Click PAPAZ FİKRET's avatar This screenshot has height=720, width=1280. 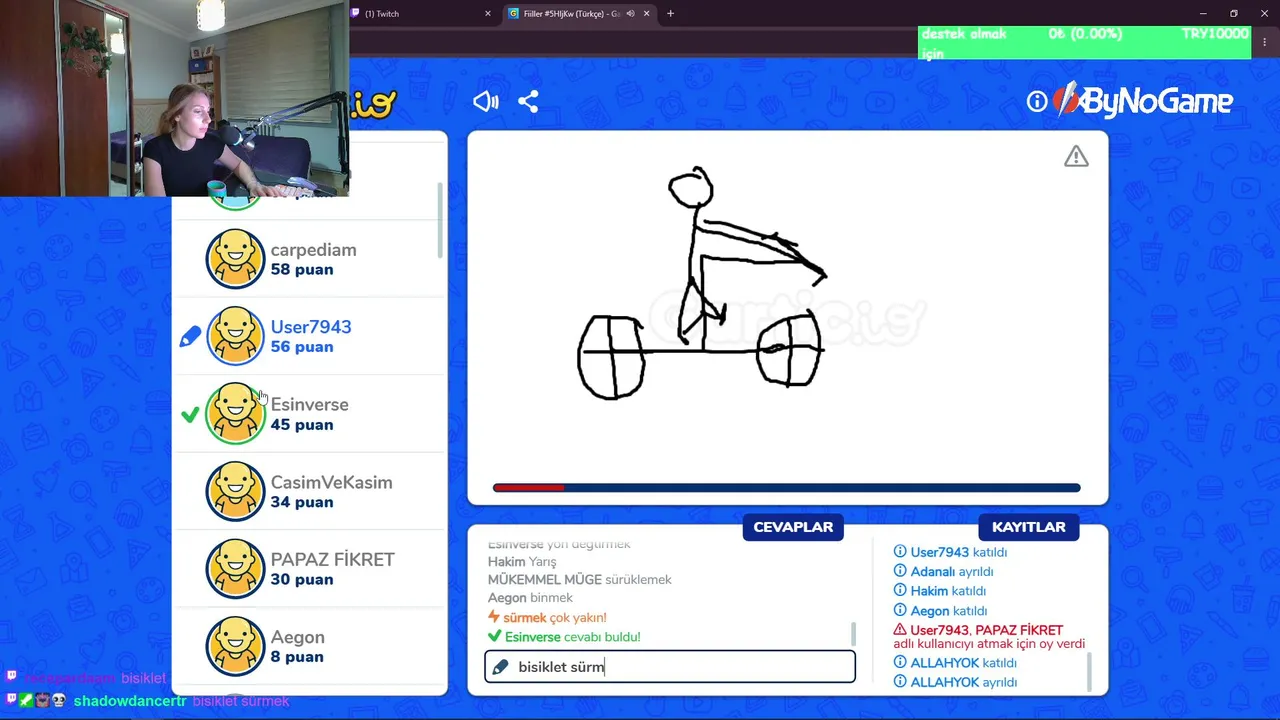click(x=235, y=569)
